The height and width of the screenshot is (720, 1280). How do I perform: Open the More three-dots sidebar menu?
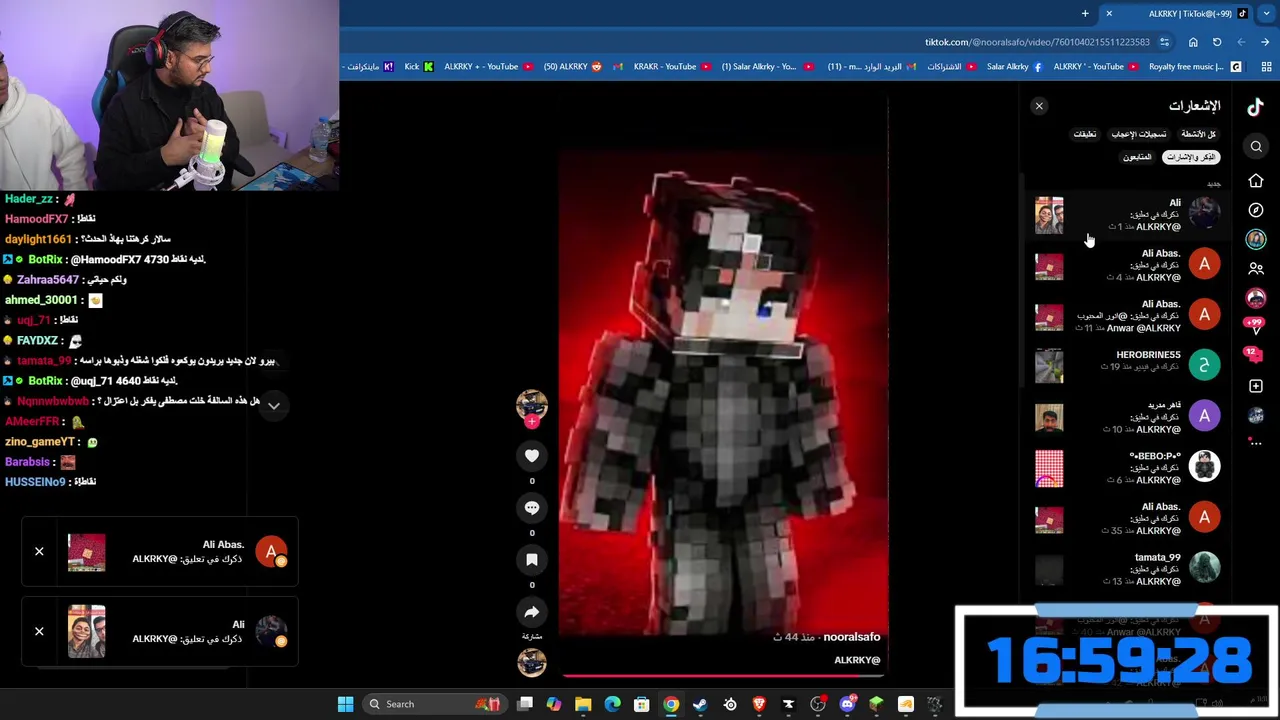click(1256, 443)
